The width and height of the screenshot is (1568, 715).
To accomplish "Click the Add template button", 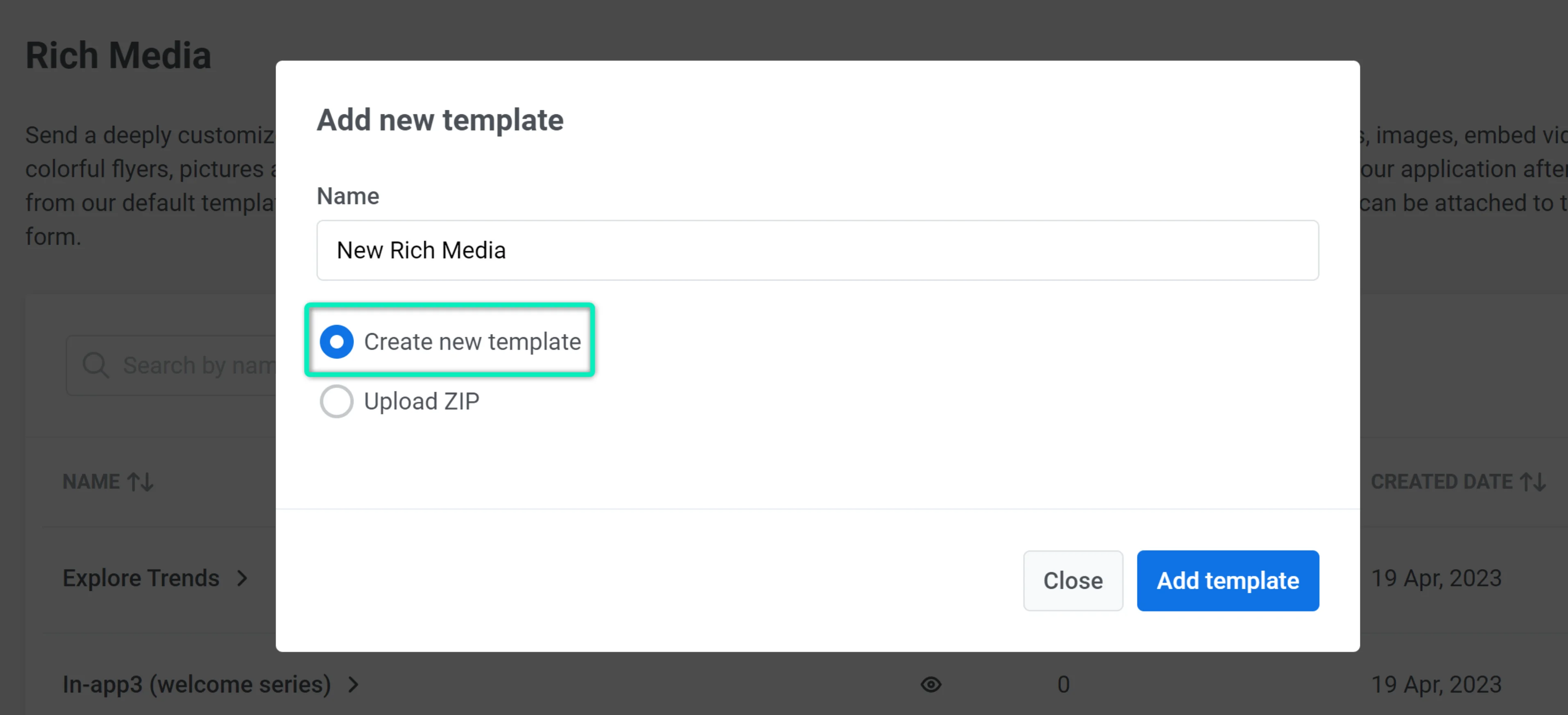I will (1227, 581).
